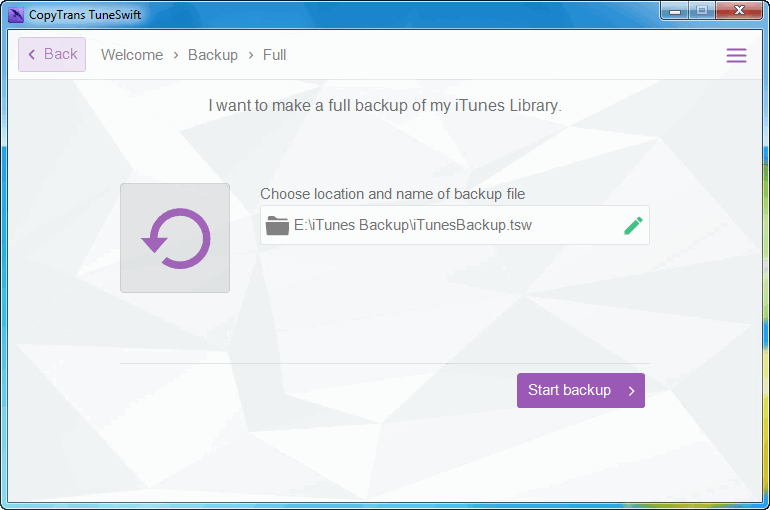Click the CopyTrans TuneSwift title bar icon
This screenshot has height=510, width=770.
16,15
